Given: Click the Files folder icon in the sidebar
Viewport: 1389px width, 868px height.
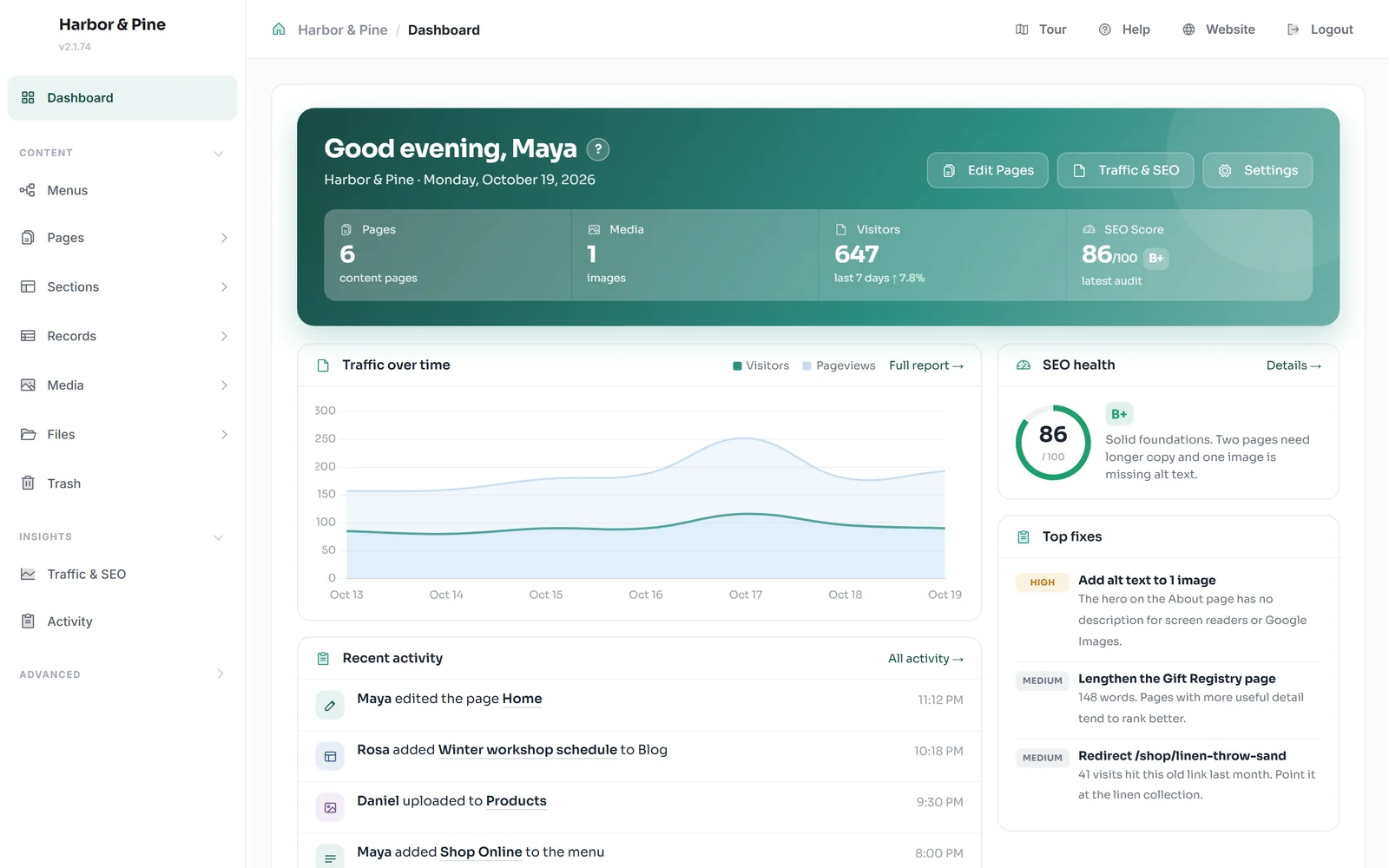Looking at the screenshot, I should (28, 434).
